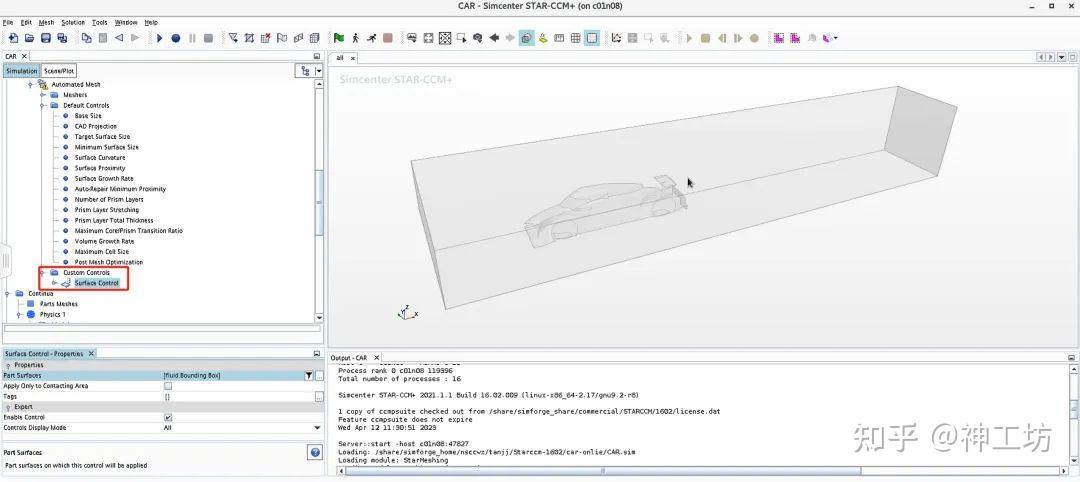Click the black left arrow Previous View icon
Viewport: 1080px width, 482px height.
click(x=494, y=39)
